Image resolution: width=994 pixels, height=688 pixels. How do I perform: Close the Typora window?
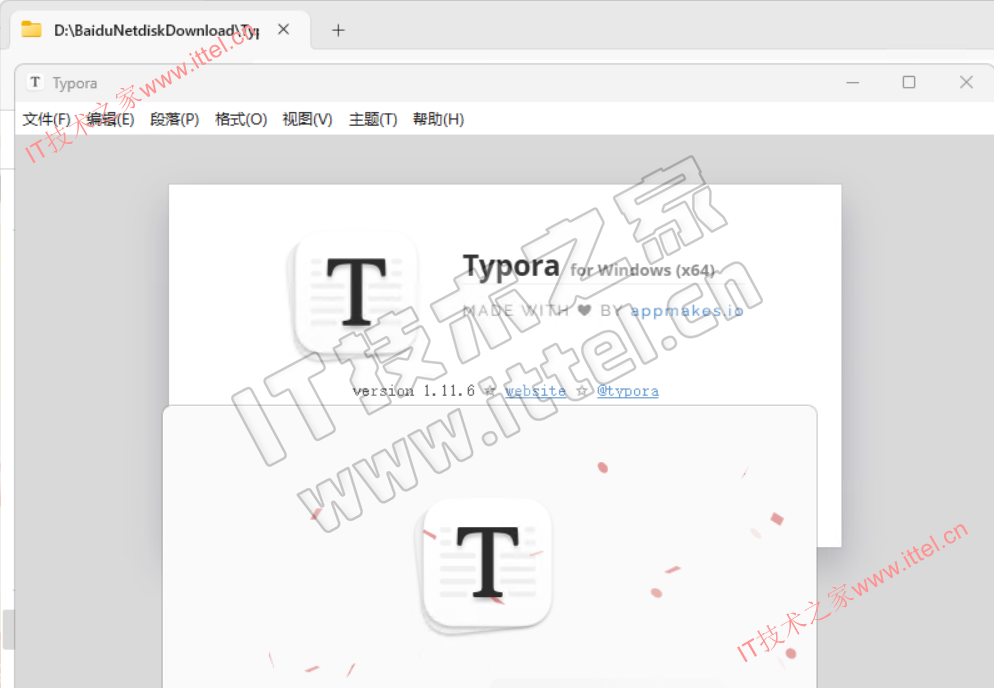click(x=966, y=83)
